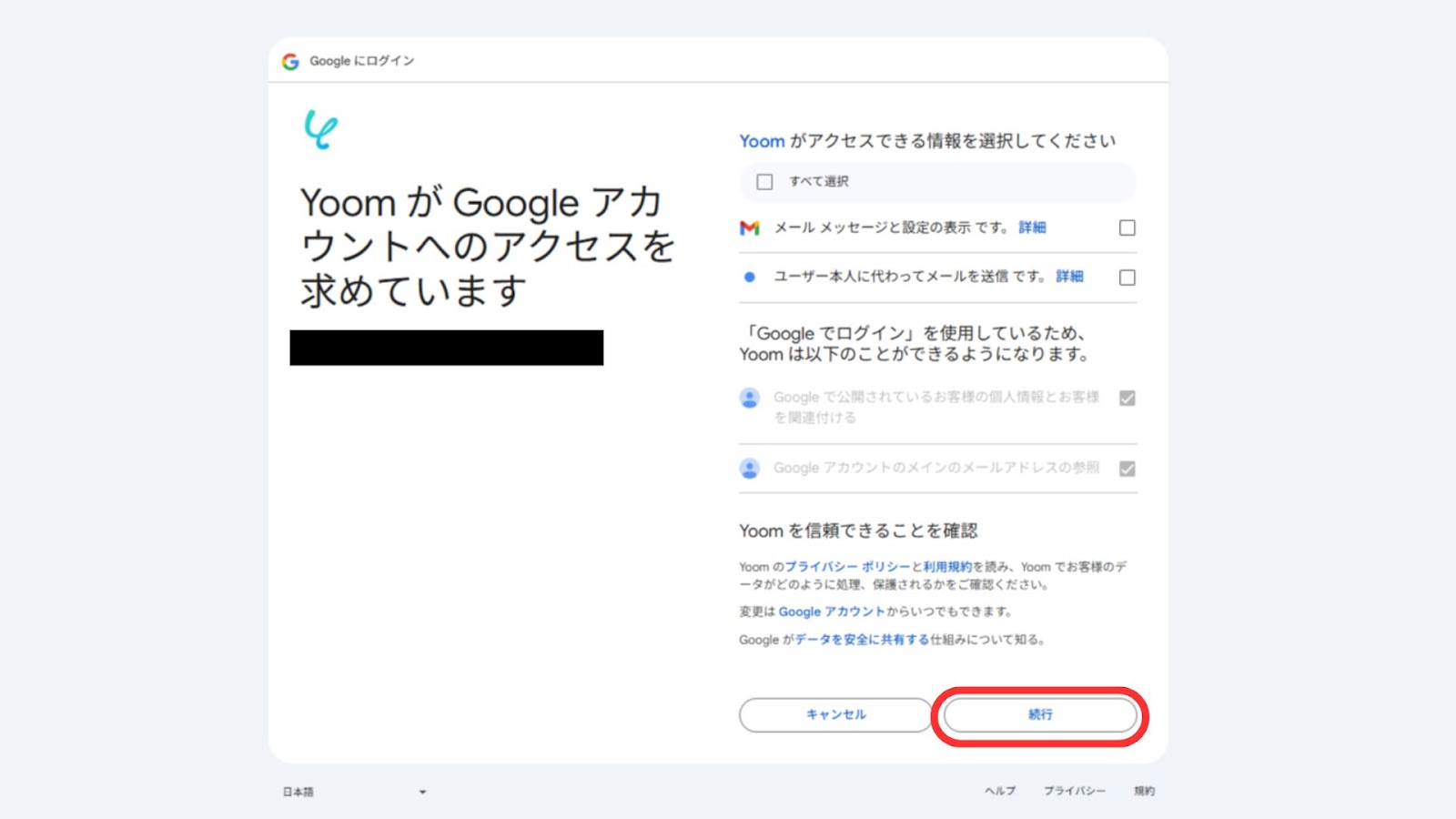1456x819 pixels.
Task: Click the blue dot icon for send-mail permission
Action: (x=749, y=277)
